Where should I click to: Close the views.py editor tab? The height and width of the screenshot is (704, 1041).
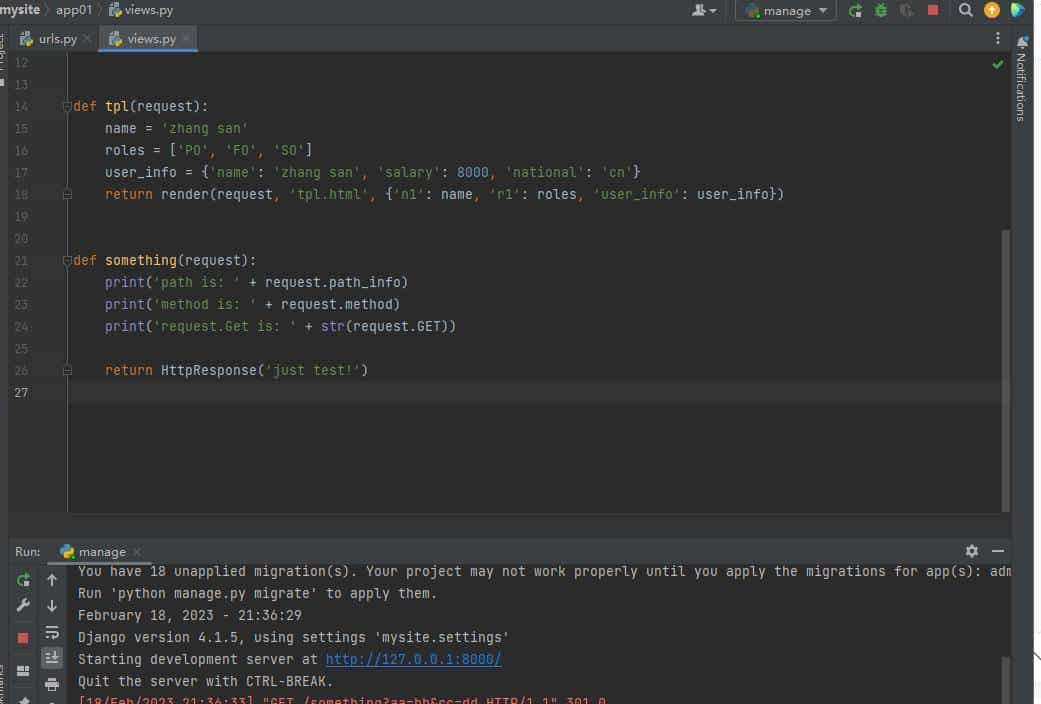tap(186, 39)
